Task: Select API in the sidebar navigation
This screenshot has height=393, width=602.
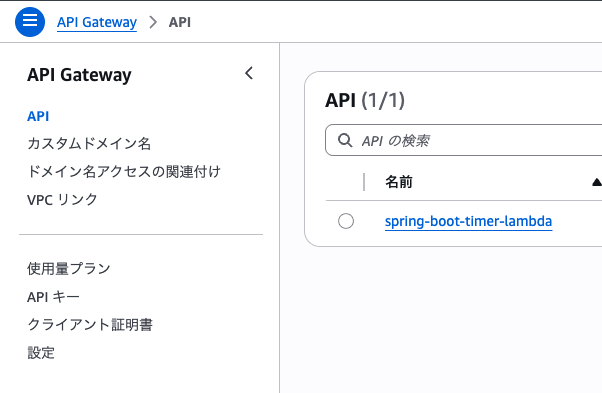Action: click(38, 116)
